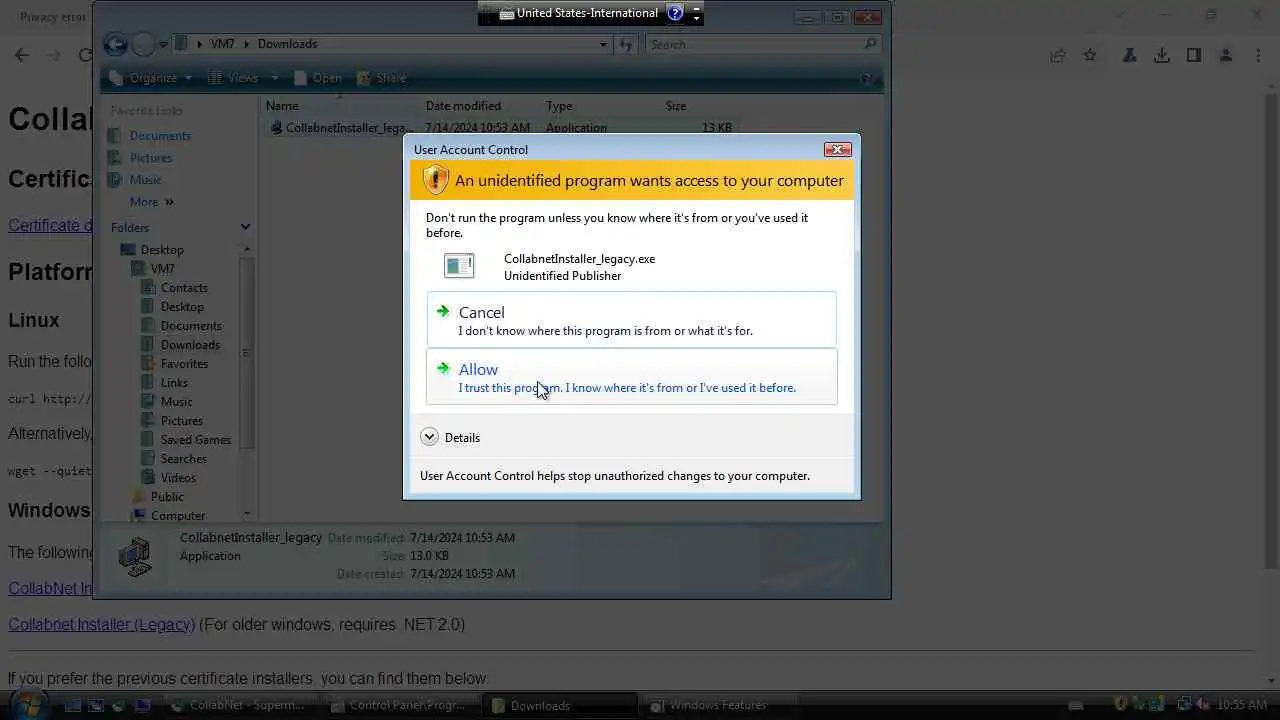Click the CollabnetInstaller_legacy.exe program icon in UAC
Image resolution: width=1280 pixels, height=720 pixels.
pyautogui.click(x=459, y=266)
